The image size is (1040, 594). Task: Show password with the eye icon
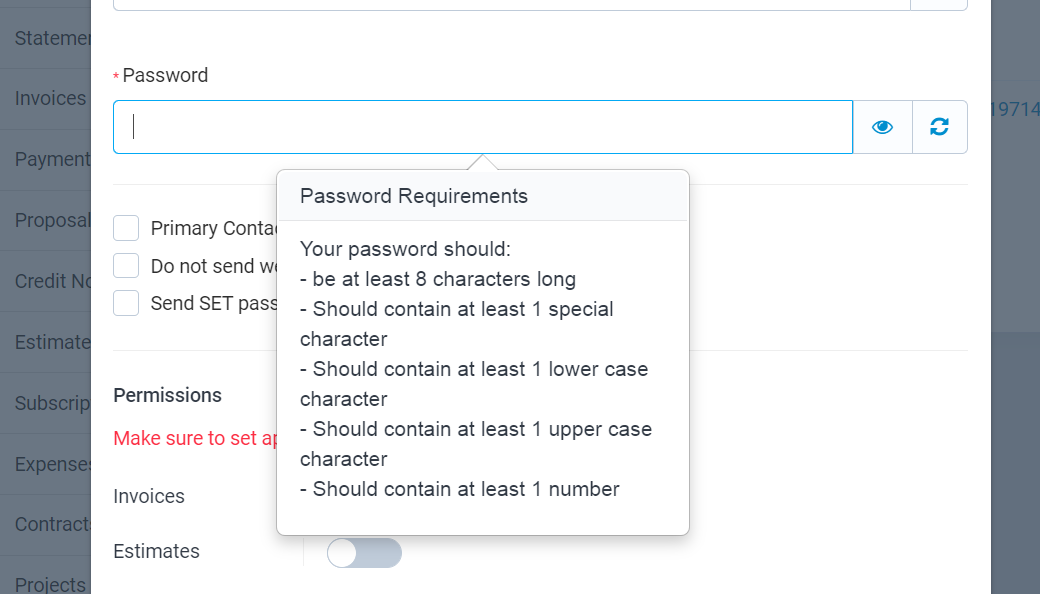tap(882, 127)
